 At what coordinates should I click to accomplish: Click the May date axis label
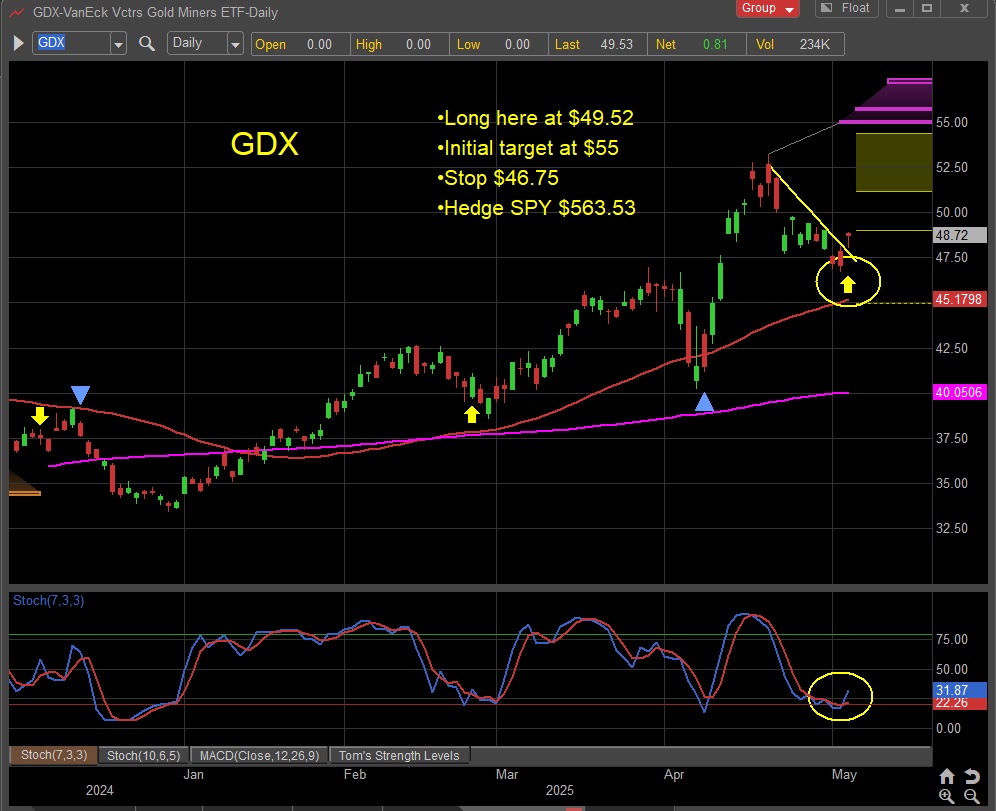point(844,774)
